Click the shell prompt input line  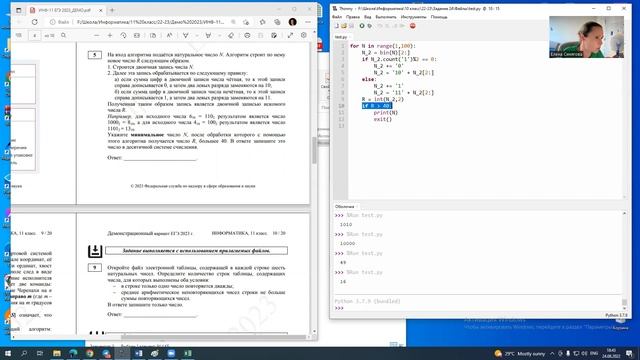[478, 308]
